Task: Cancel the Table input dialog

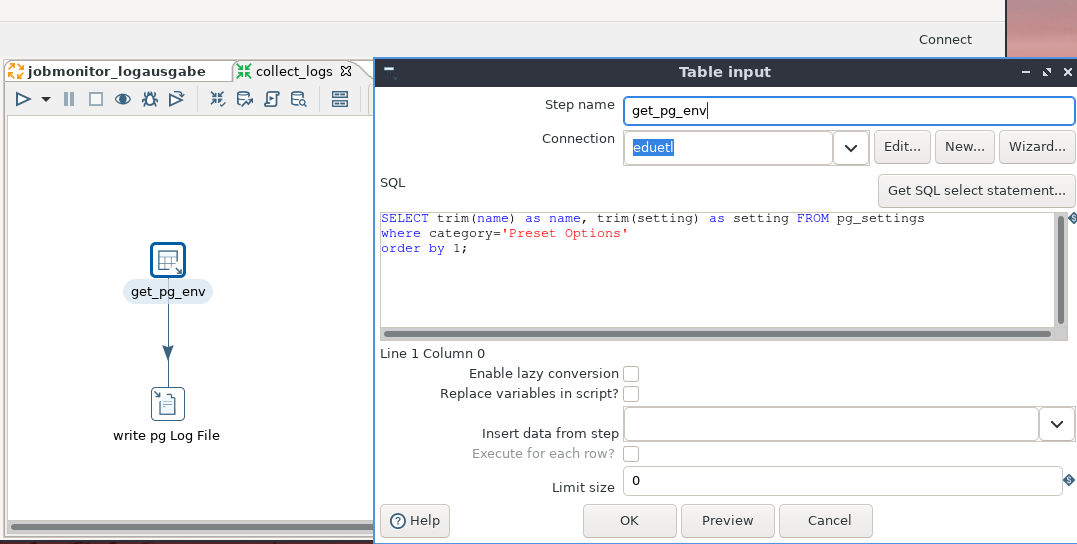Action: point(826,521)
